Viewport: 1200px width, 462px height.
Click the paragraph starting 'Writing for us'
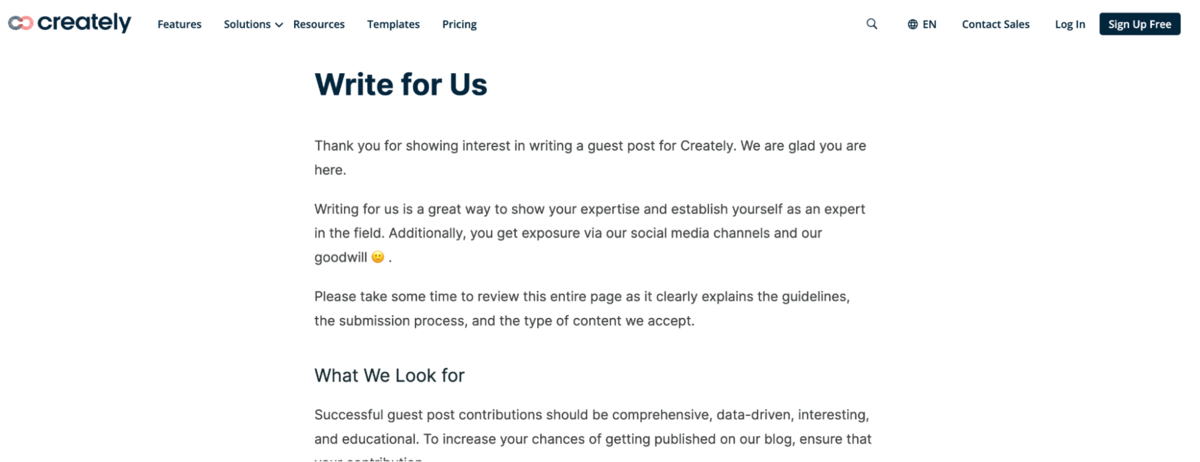pyautogui.click(x=590, y=233)
